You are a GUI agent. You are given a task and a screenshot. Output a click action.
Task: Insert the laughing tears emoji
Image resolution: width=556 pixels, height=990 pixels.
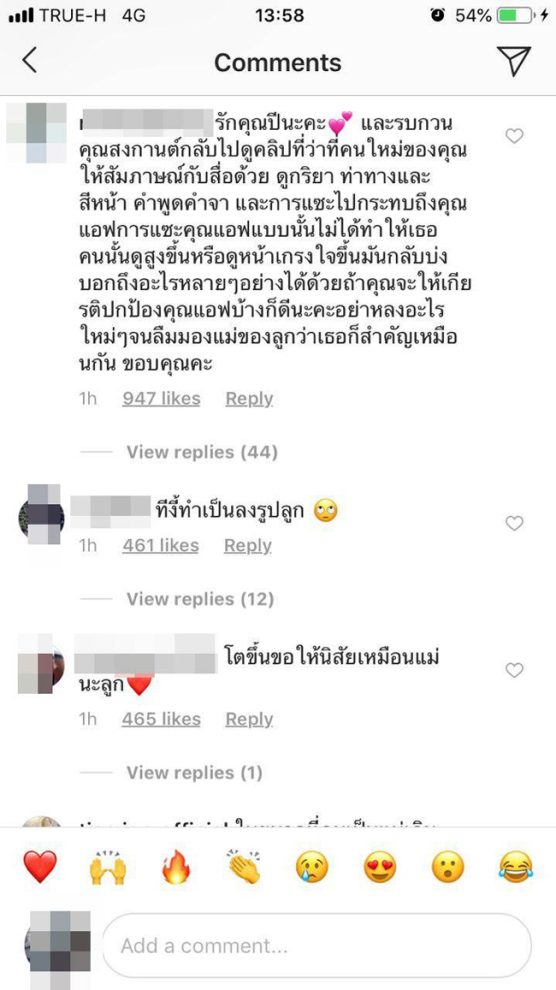point(516,867)
